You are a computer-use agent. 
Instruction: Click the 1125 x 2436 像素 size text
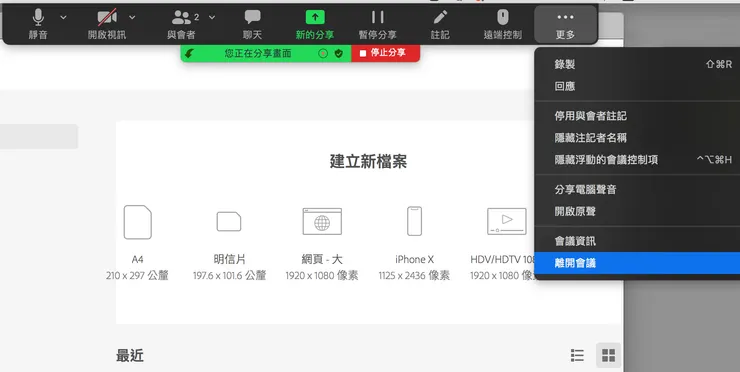414,276
